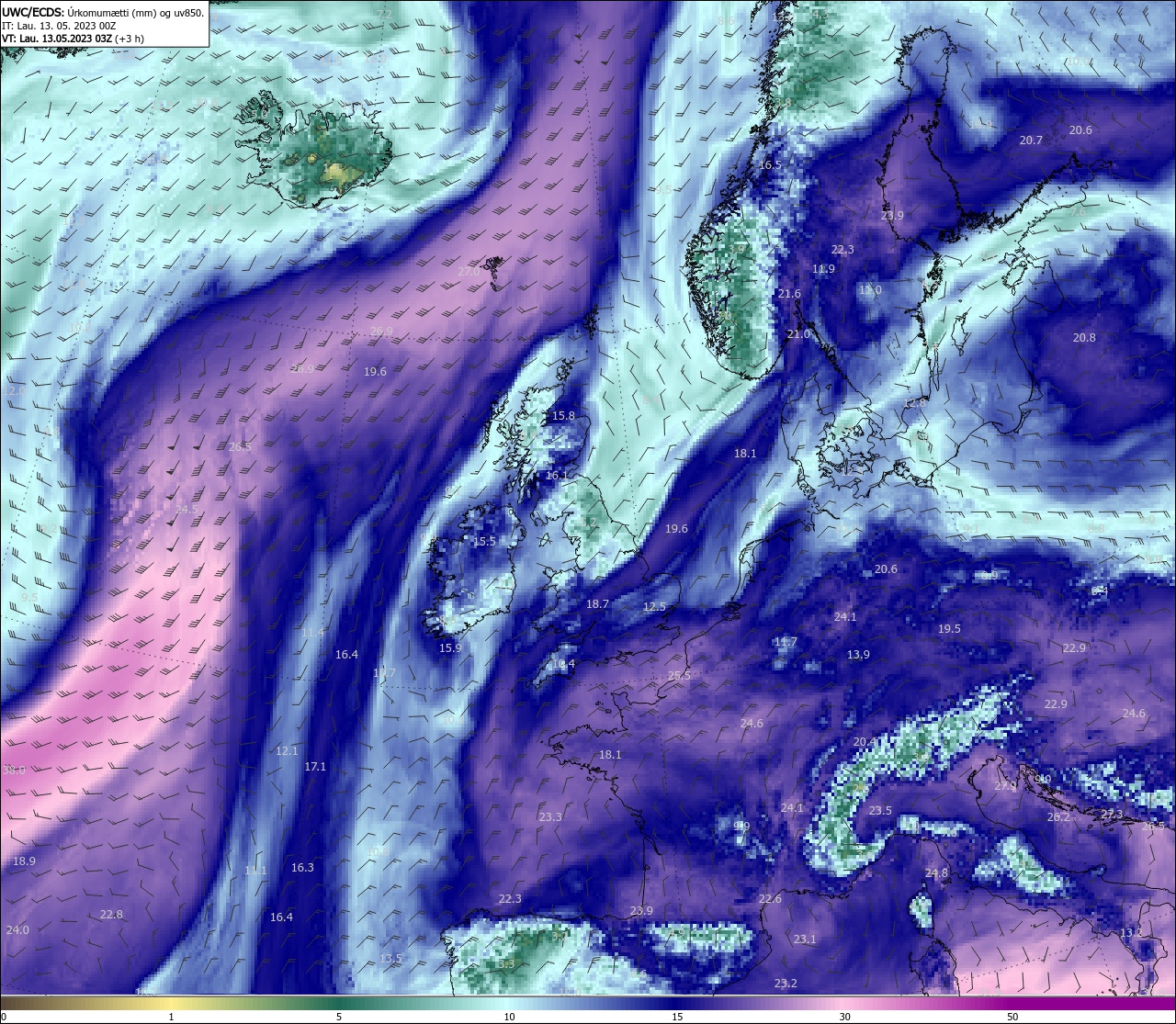Click the 13.9 value on the map
The image size is (1176, 1024).
point(858,654)
